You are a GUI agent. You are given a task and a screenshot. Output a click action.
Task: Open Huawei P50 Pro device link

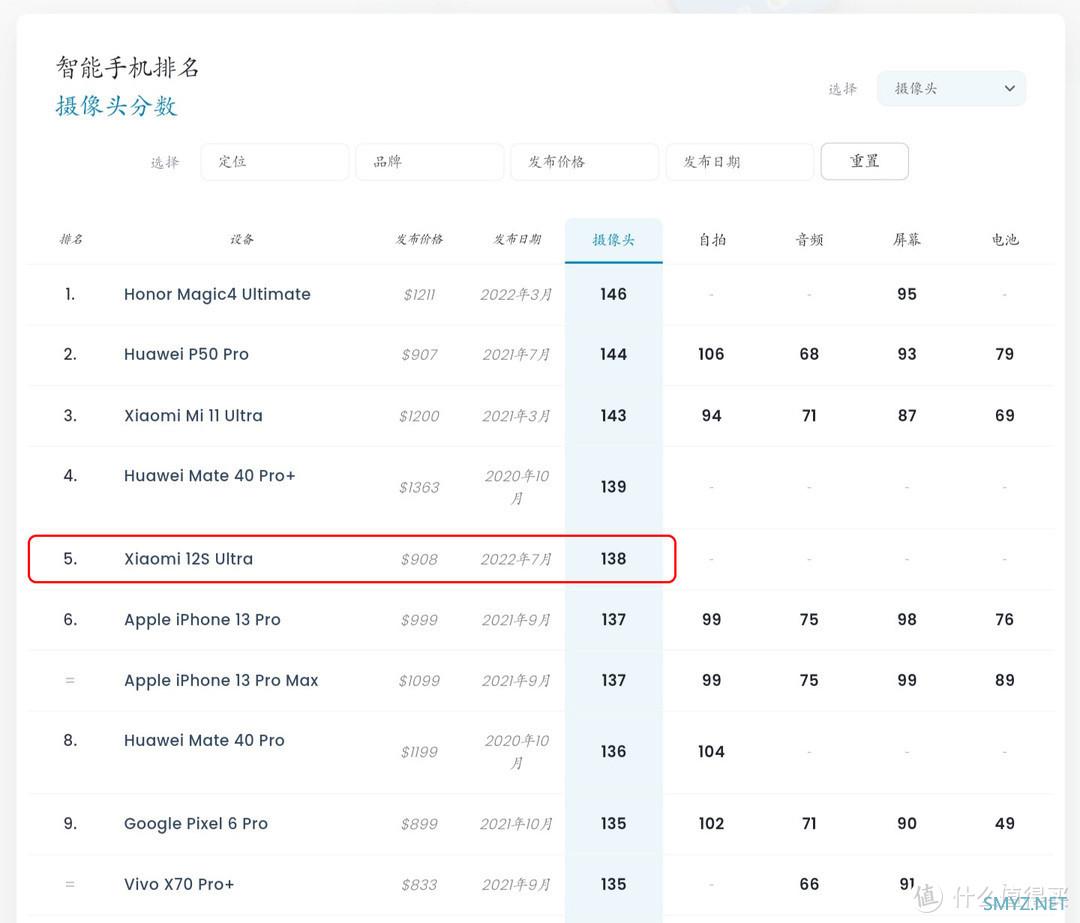point(186,354)
